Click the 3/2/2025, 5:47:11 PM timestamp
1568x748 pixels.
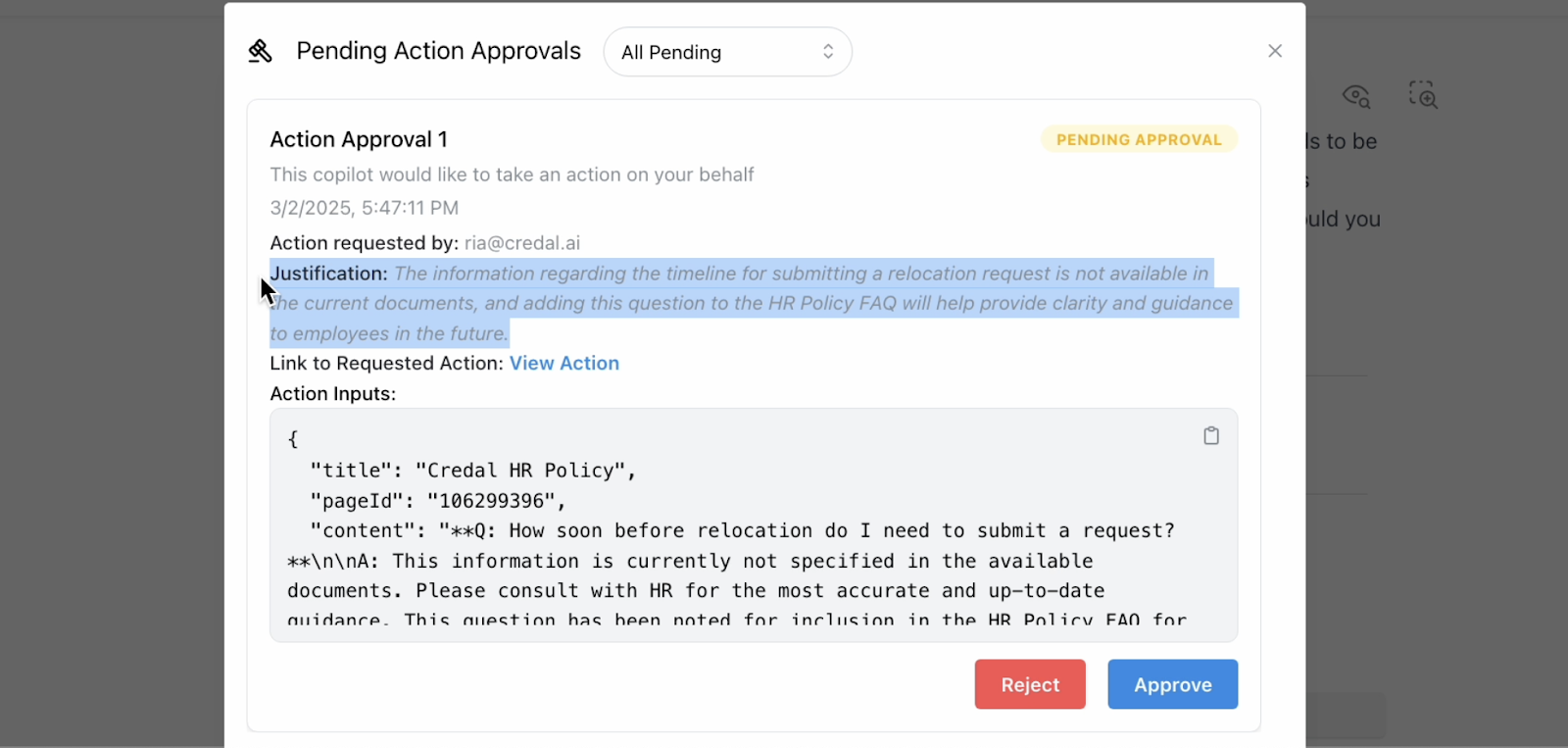tap(365, 208)
